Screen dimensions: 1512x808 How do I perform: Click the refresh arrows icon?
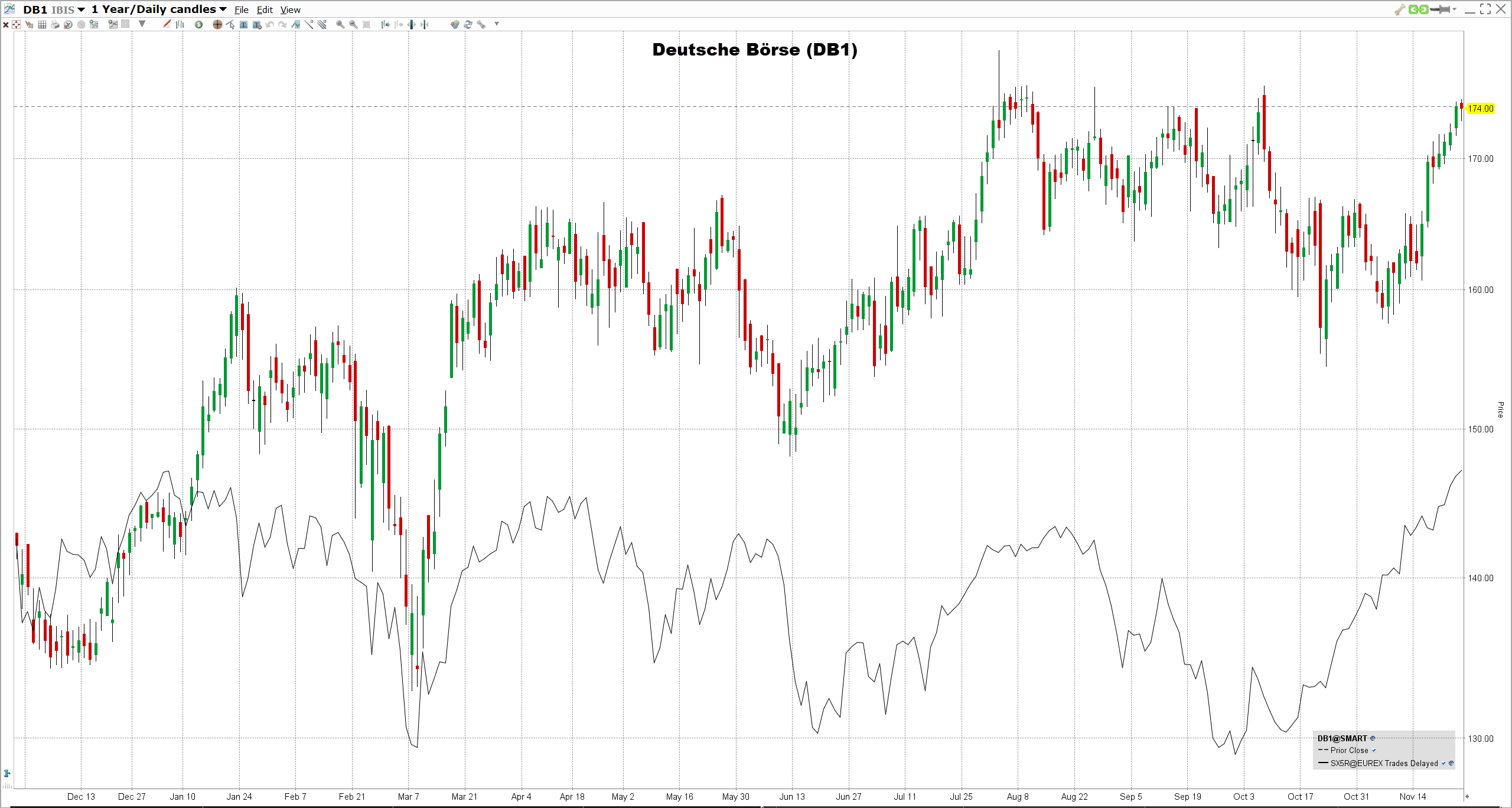pos(468,24)
